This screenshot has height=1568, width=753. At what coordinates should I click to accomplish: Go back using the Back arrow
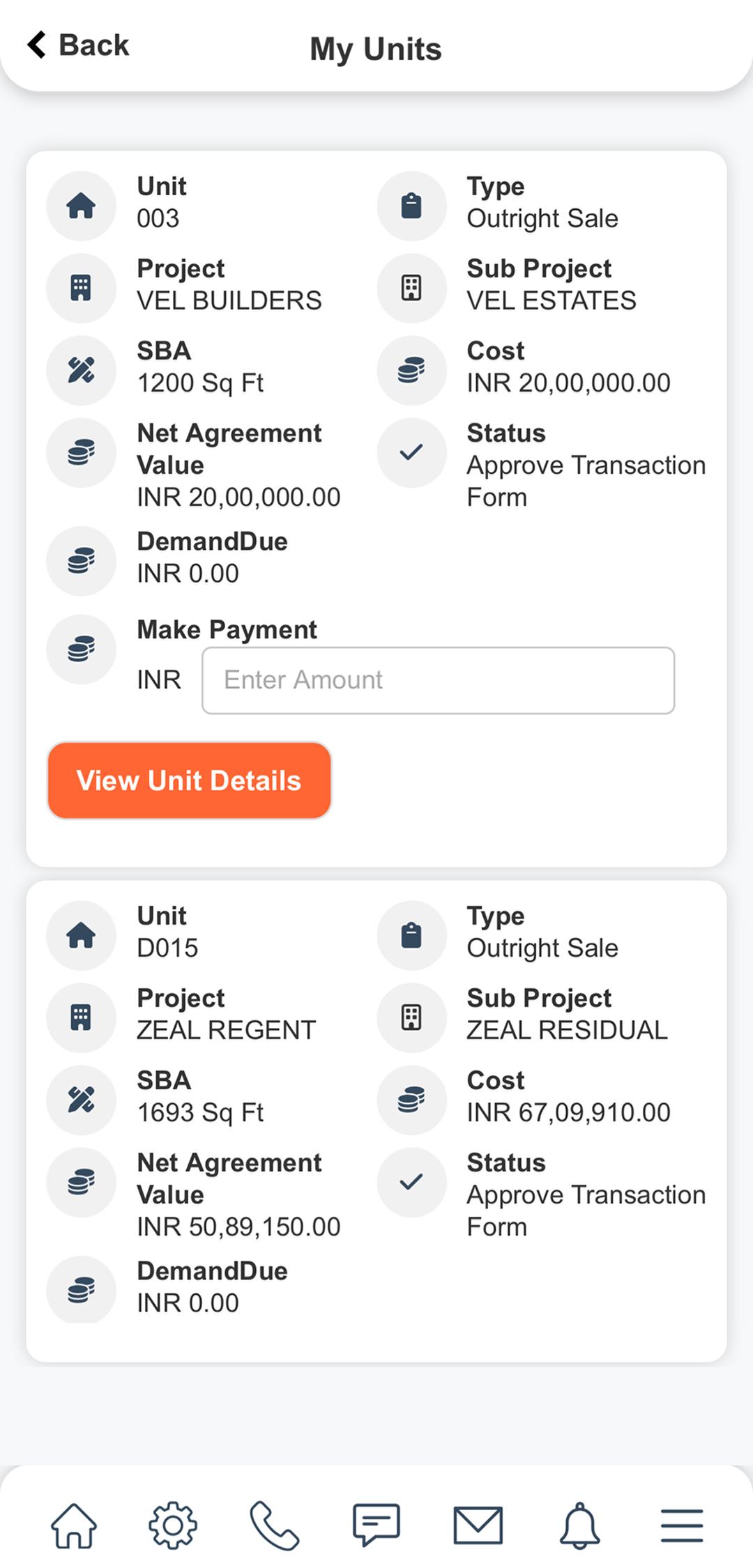(x=77, y=45)
